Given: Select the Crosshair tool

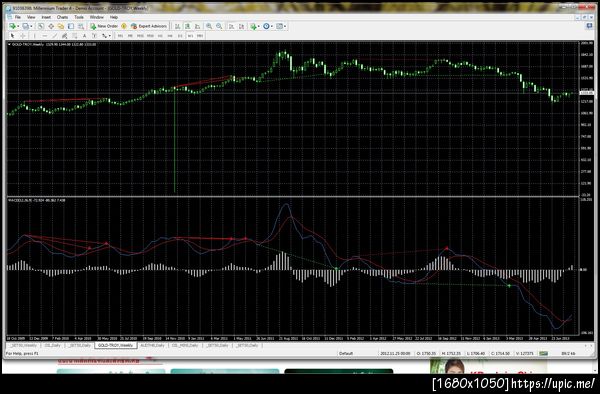Looking at the screenshot, I should (23, 36).
